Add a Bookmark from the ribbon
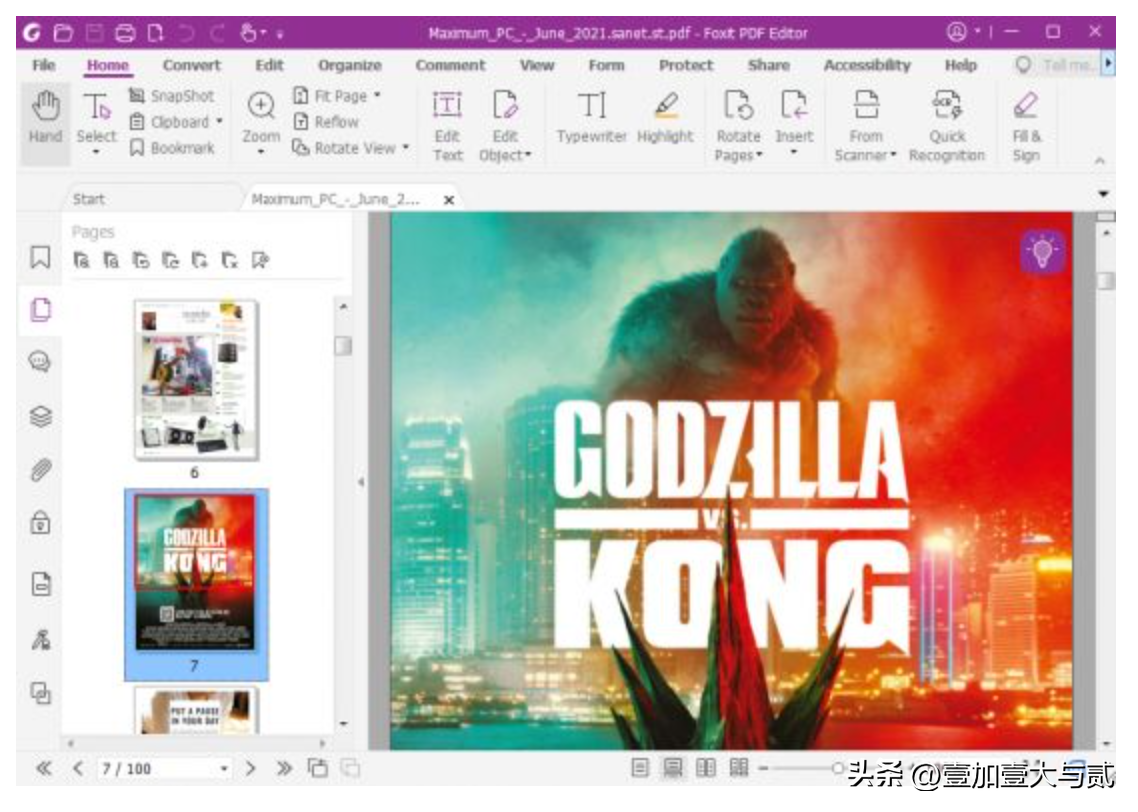 [x=171, y=148]
